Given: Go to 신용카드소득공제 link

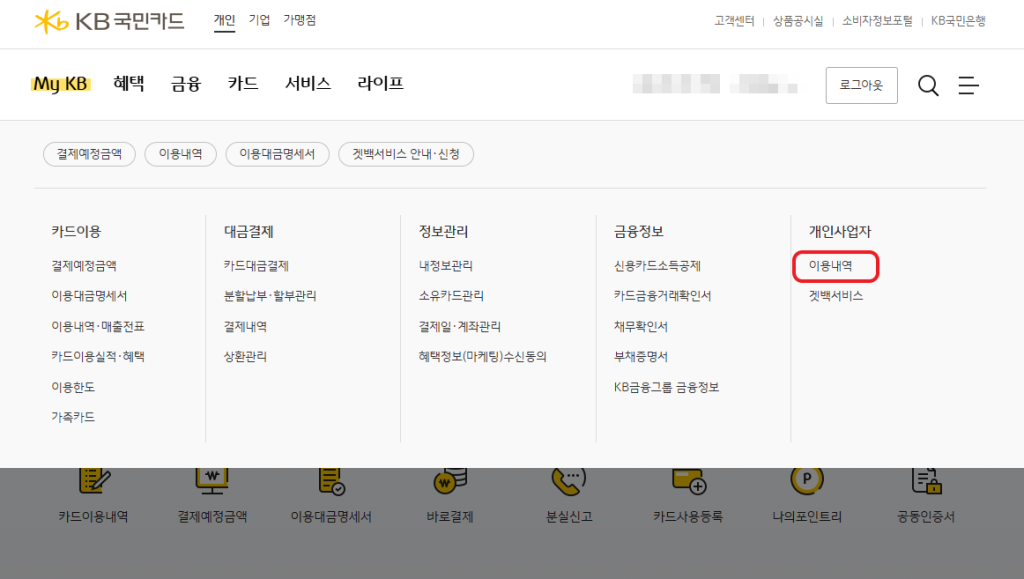Looking at the screenshot, I should (657, 266).
